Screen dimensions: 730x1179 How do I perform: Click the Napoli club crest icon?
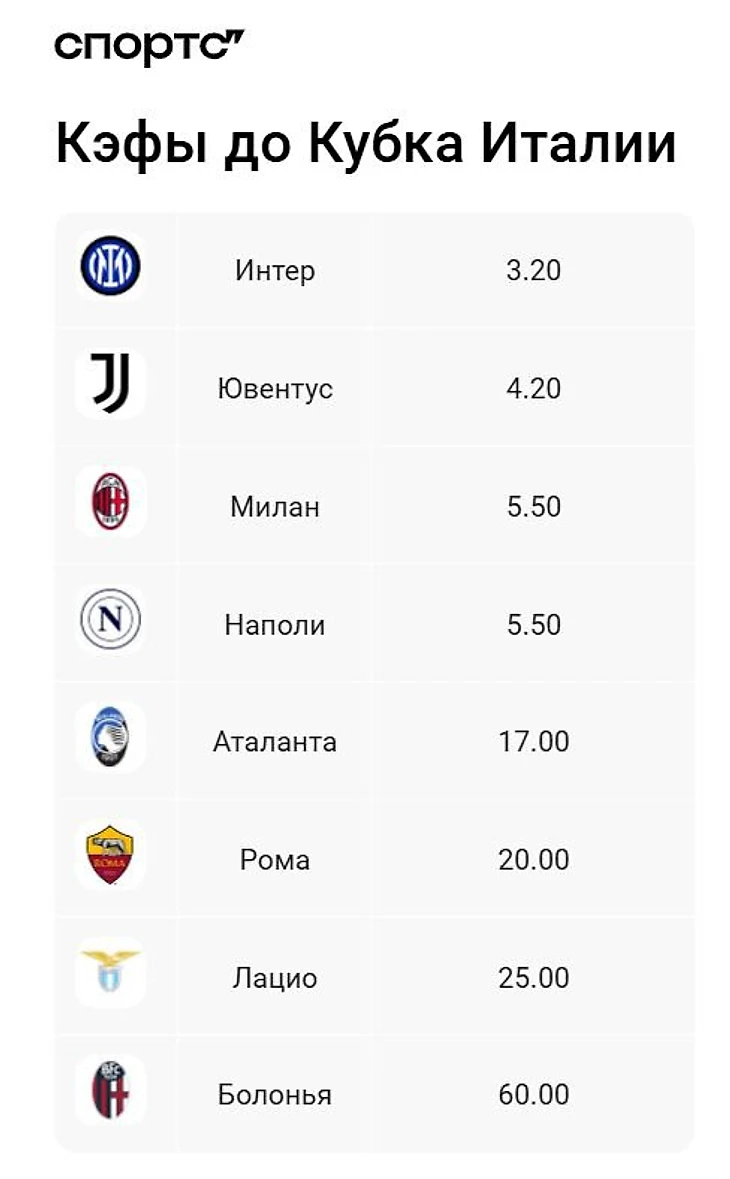(x=110, y=620)
